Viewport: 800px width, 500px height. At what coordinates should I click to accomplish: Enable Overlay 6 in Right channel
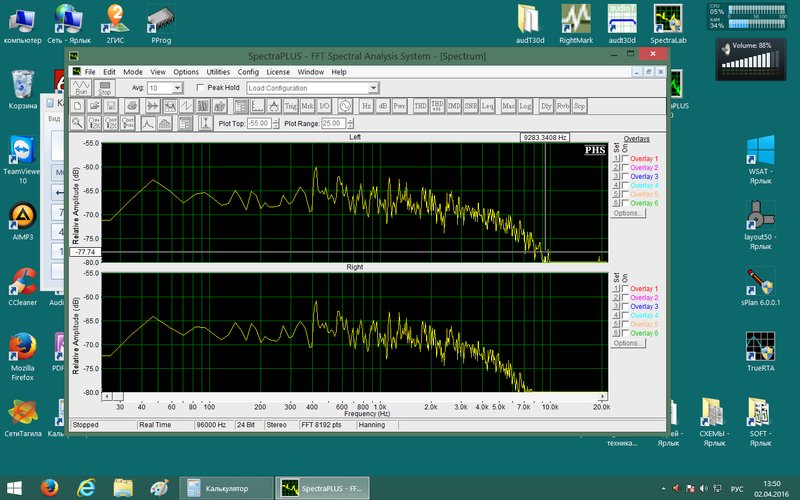[x=625, y=333]
